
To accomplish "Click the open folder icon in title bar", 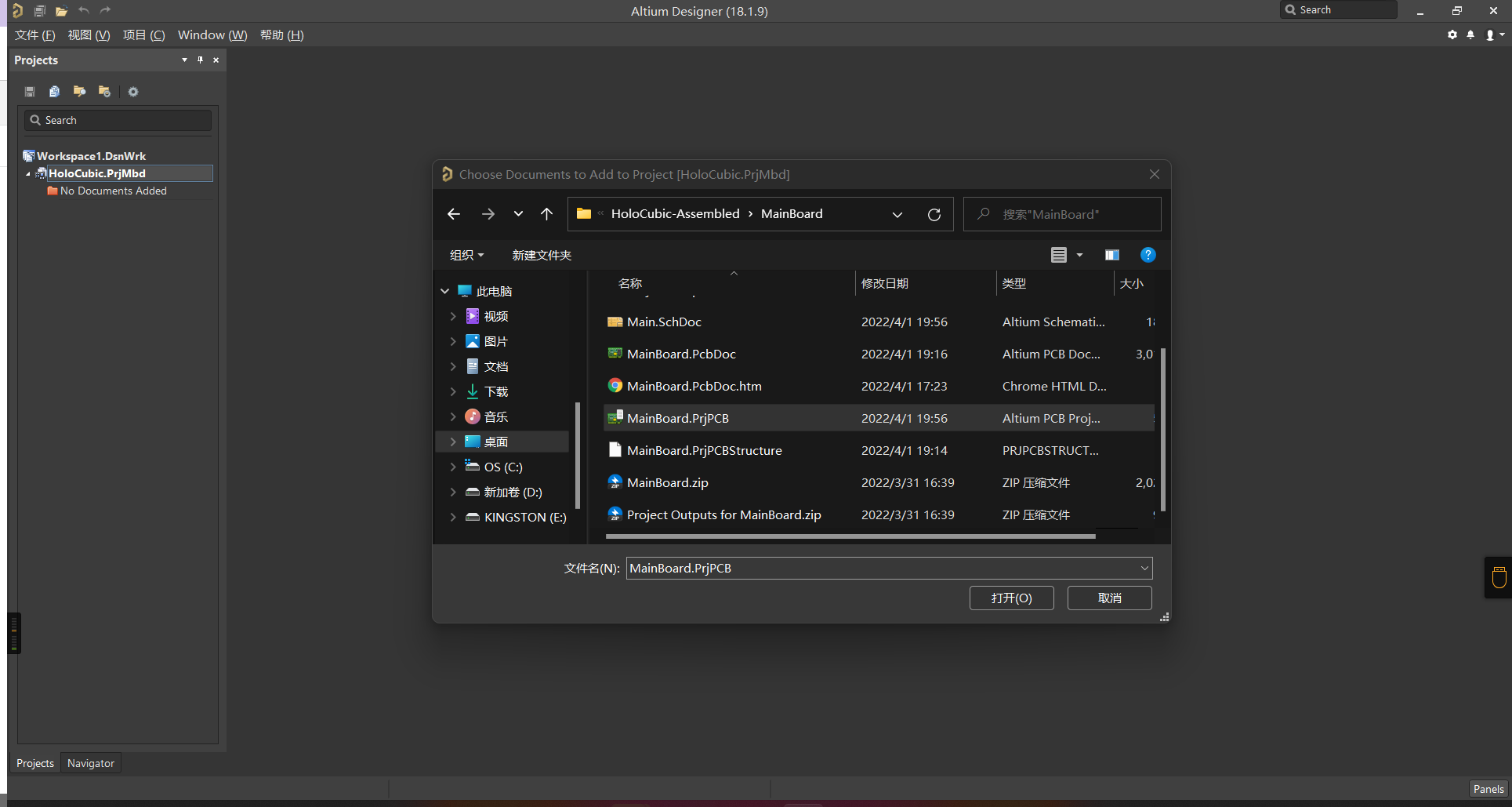I will 61,11.
